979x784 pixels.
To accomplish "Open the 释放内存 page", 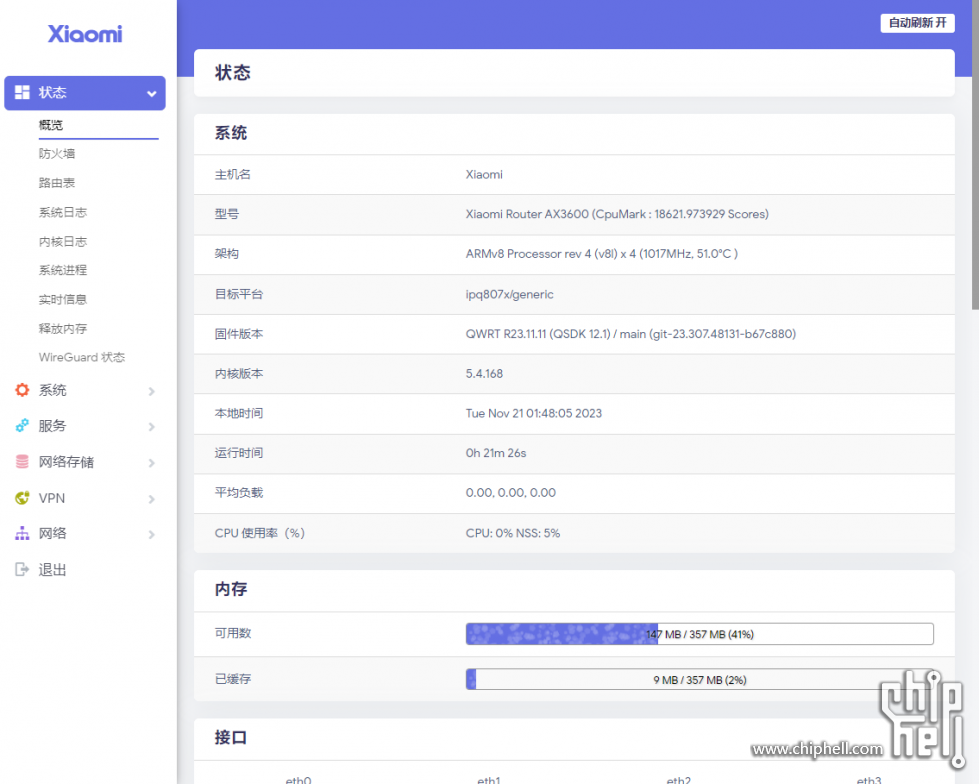I will click(62, 328).
